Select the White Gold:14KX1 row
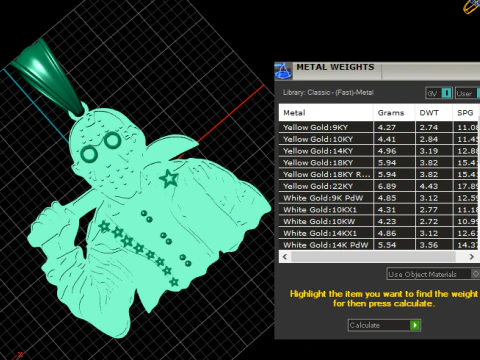 [379, 233]
